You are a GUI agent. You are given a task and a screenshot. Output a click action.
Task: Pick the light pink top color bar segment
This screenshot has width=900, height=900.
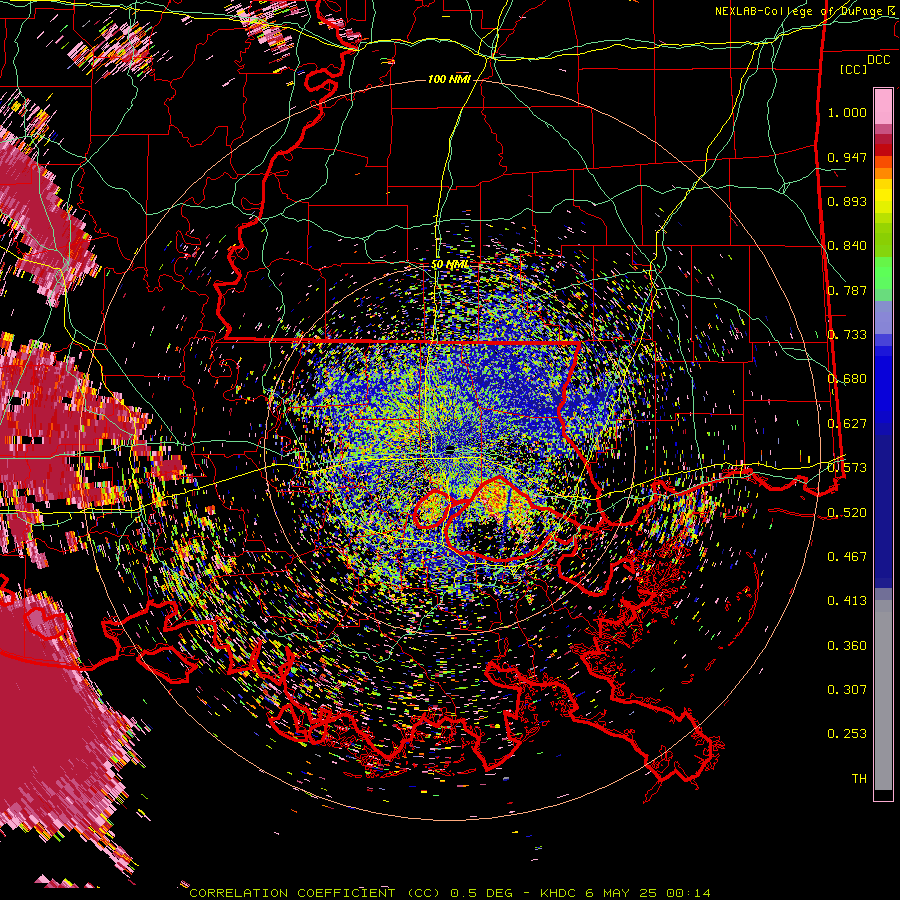click(883, 107)
